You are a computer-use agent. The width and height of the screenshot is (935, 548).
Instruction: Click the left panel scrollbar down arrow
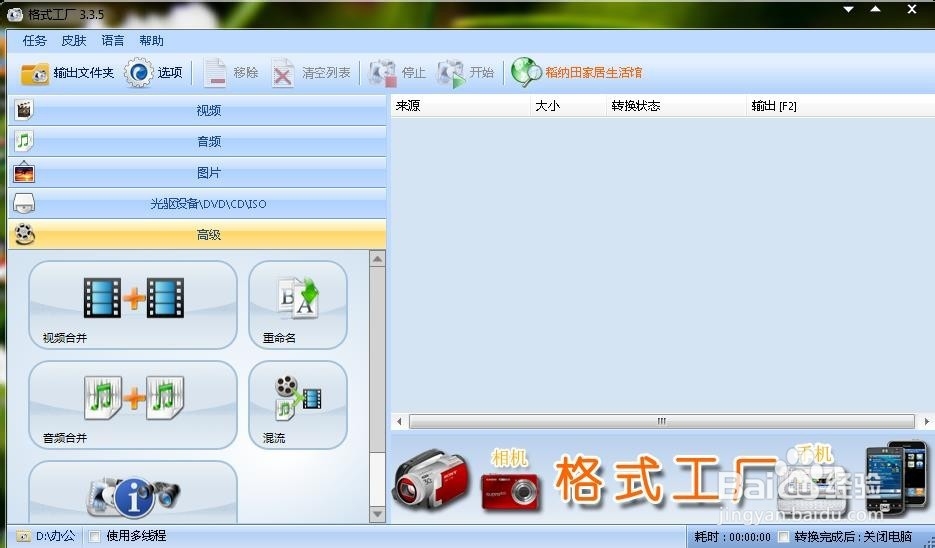pos(377,513)
